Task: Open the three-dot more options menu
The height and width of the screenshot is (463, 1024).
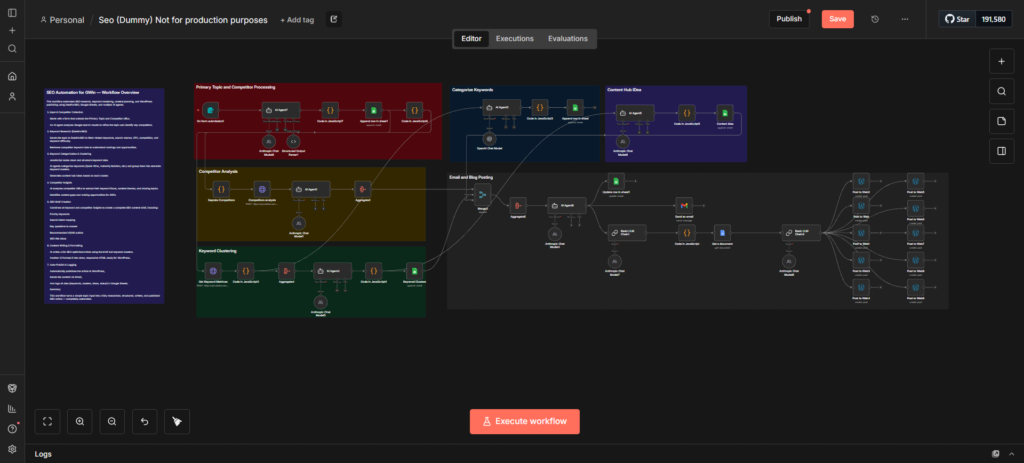Action: 905,19
